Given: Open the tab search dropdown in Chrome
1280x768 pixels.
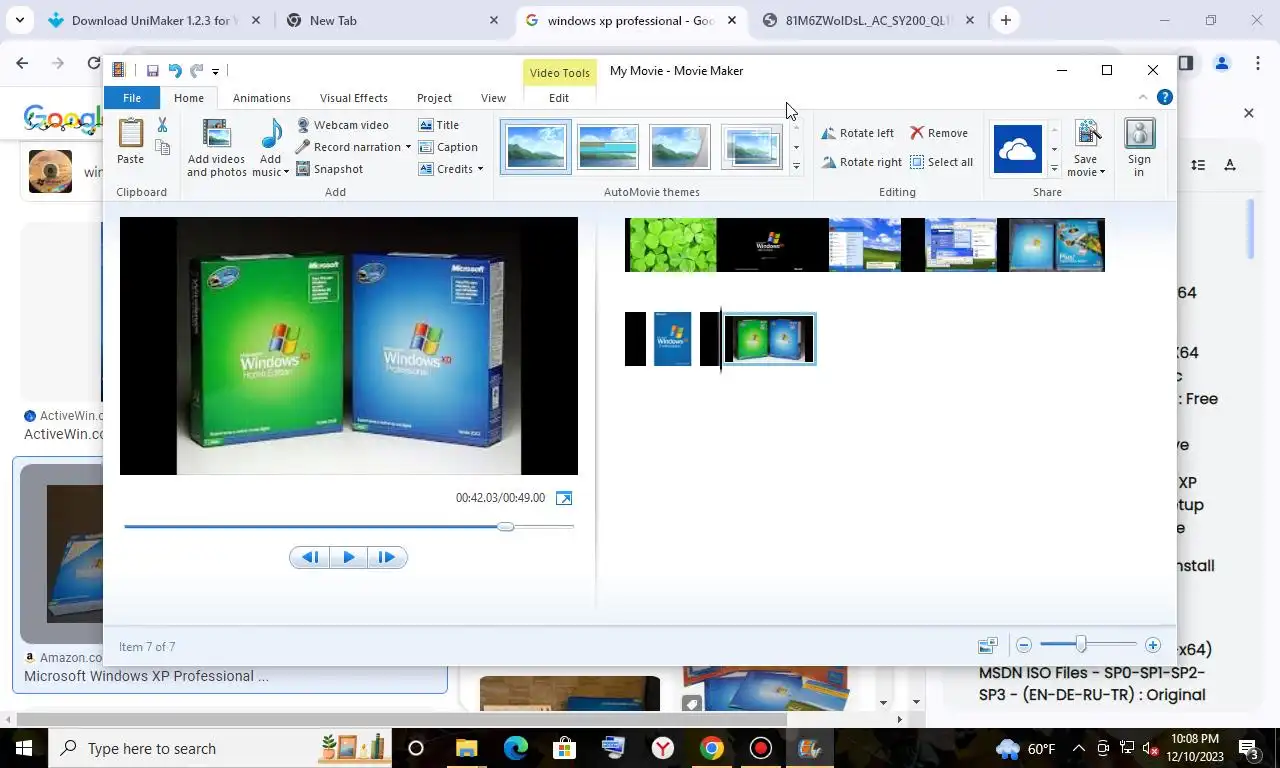Looking at the screenshot, I should coord(19,20).
